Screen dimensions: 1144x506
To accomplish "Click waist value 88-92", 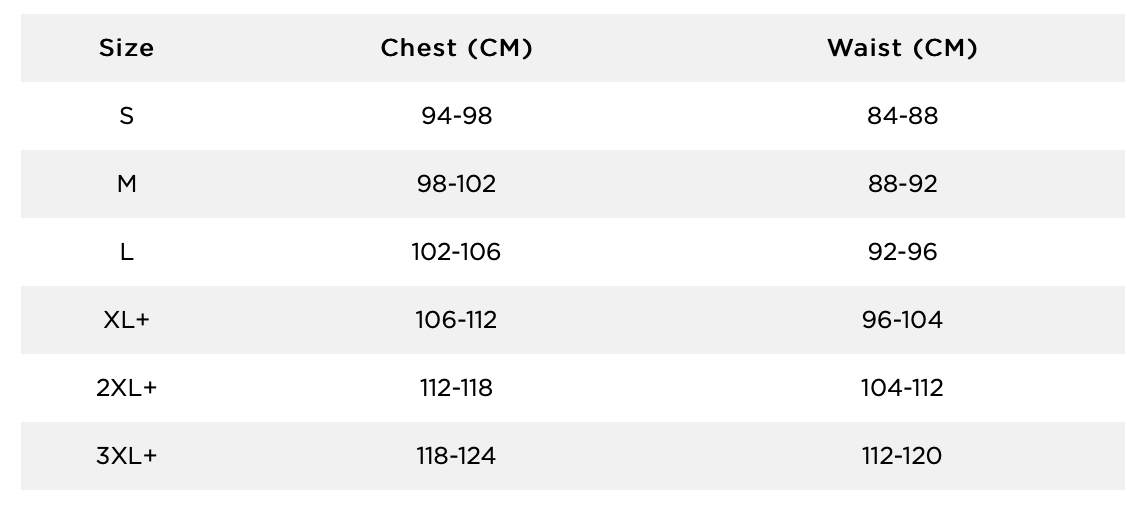I will point(903,184).
